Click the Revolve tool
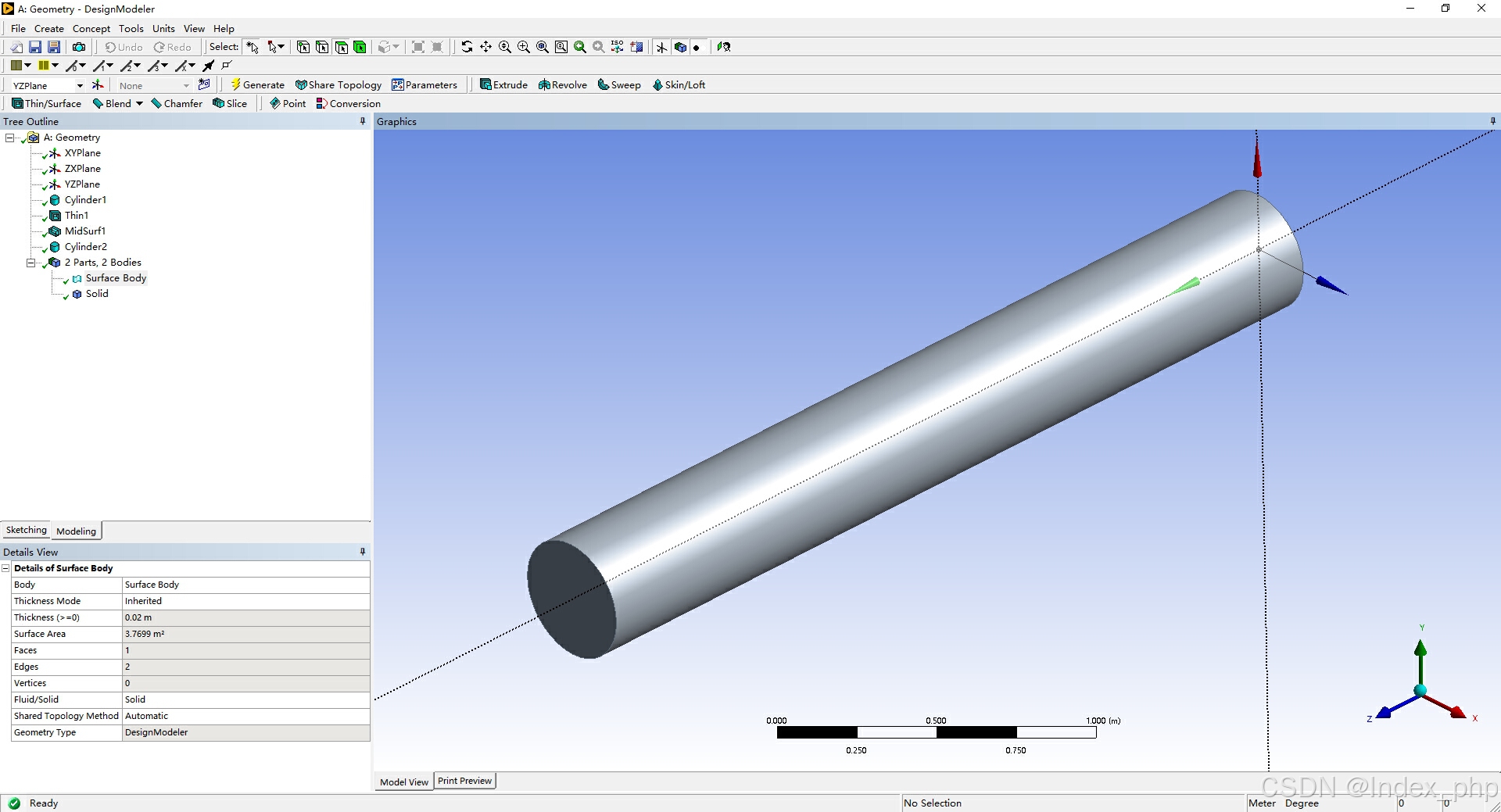Viewport: 1501px width, 812px height. tap(563, 84)
